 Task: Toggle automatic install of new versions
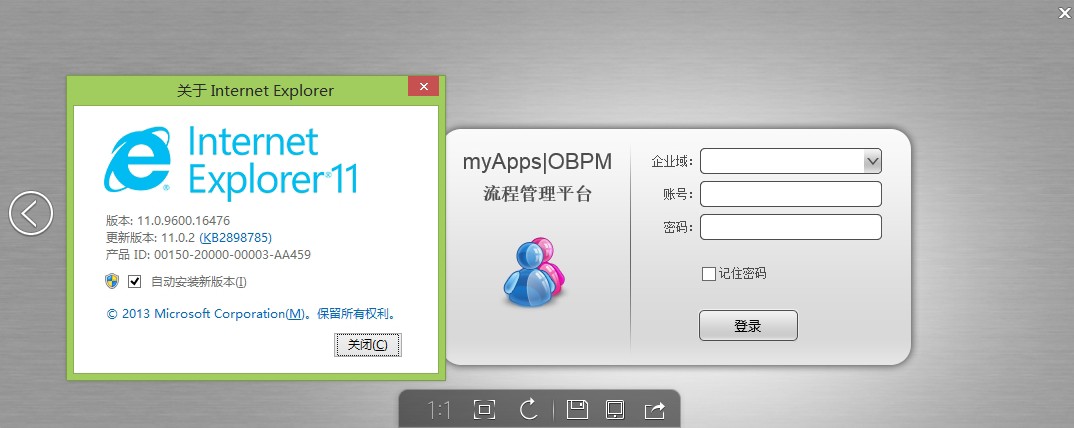click(134, 281)
